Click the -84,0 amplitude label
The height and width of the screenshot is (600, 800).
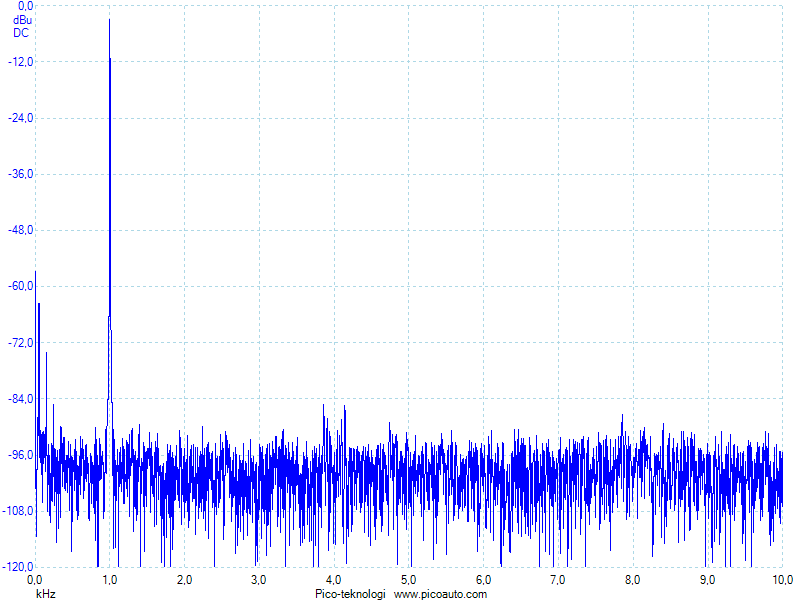[21, 398]
